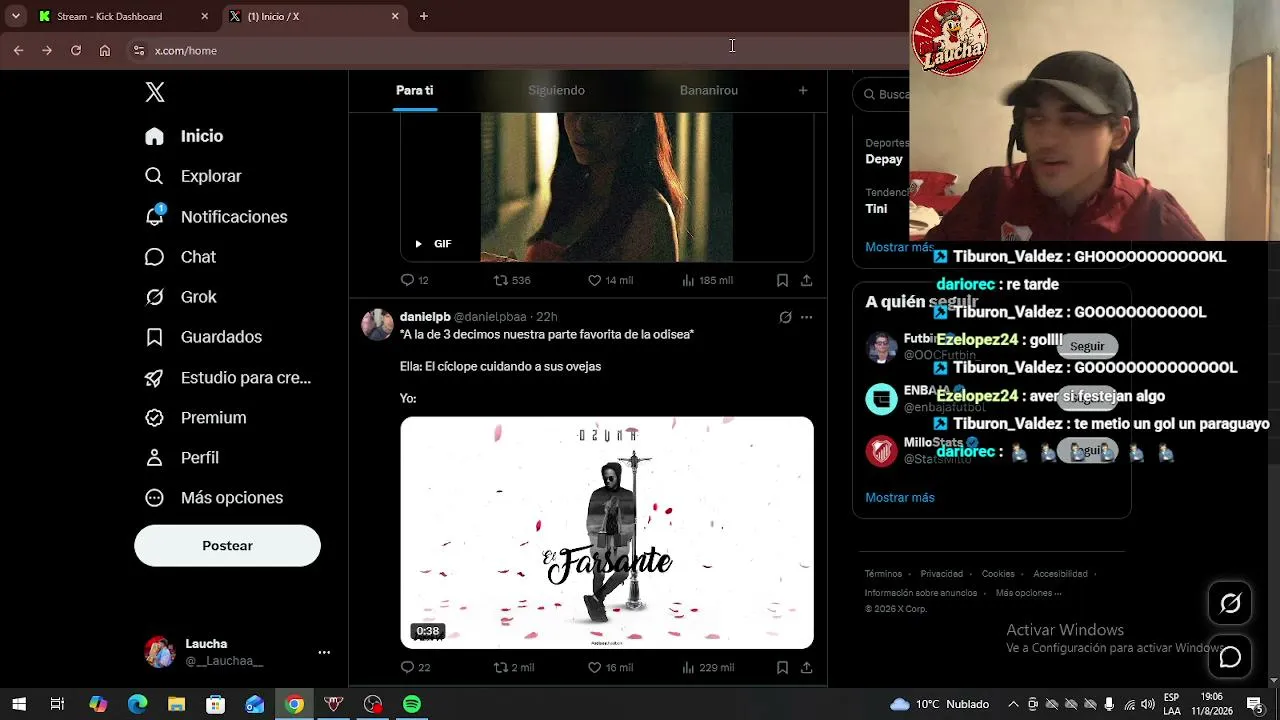
Task: Open Información sobre anuncios link
Action: tap(921, 593)
